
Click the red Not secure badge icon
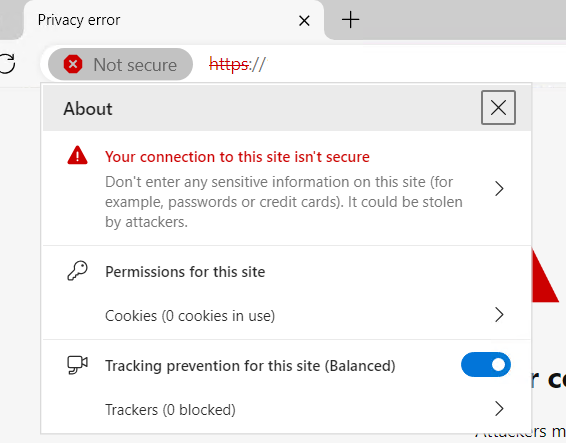(73, 64)
